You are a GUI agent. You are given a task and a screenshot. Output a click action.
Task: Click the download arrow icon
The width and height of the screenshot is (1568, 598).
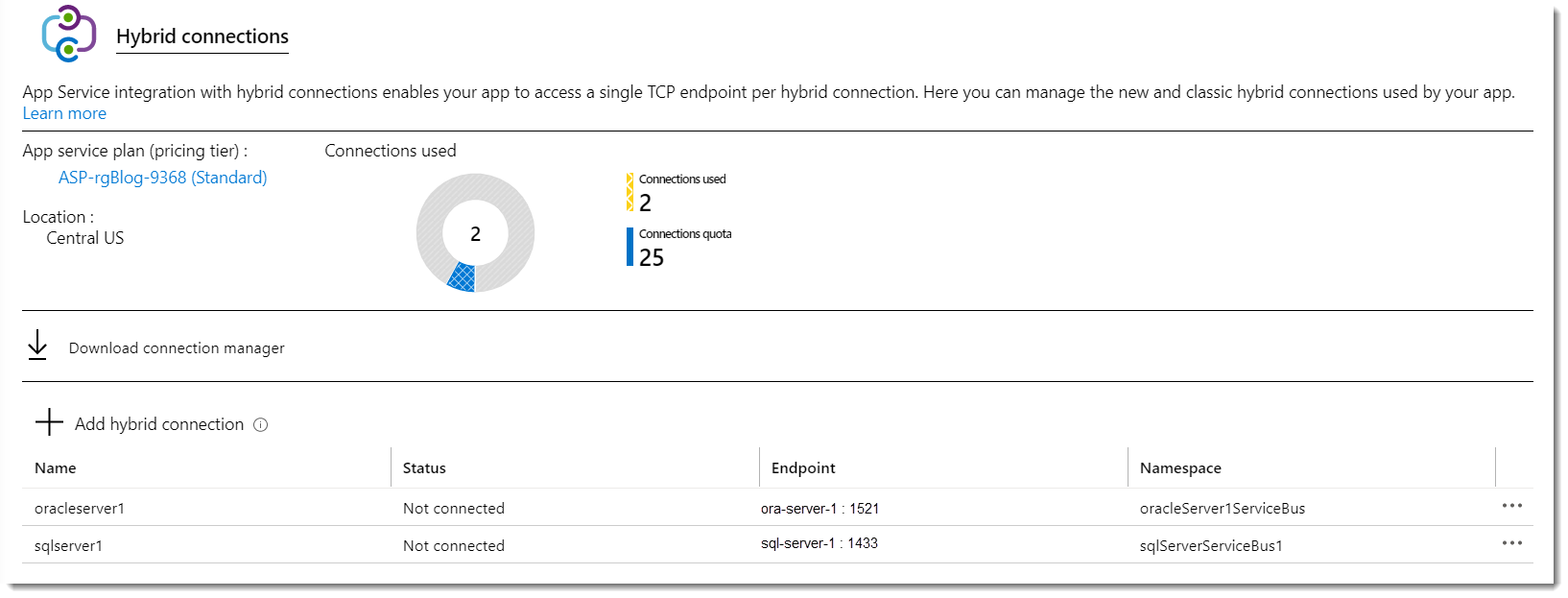[37, 346]
